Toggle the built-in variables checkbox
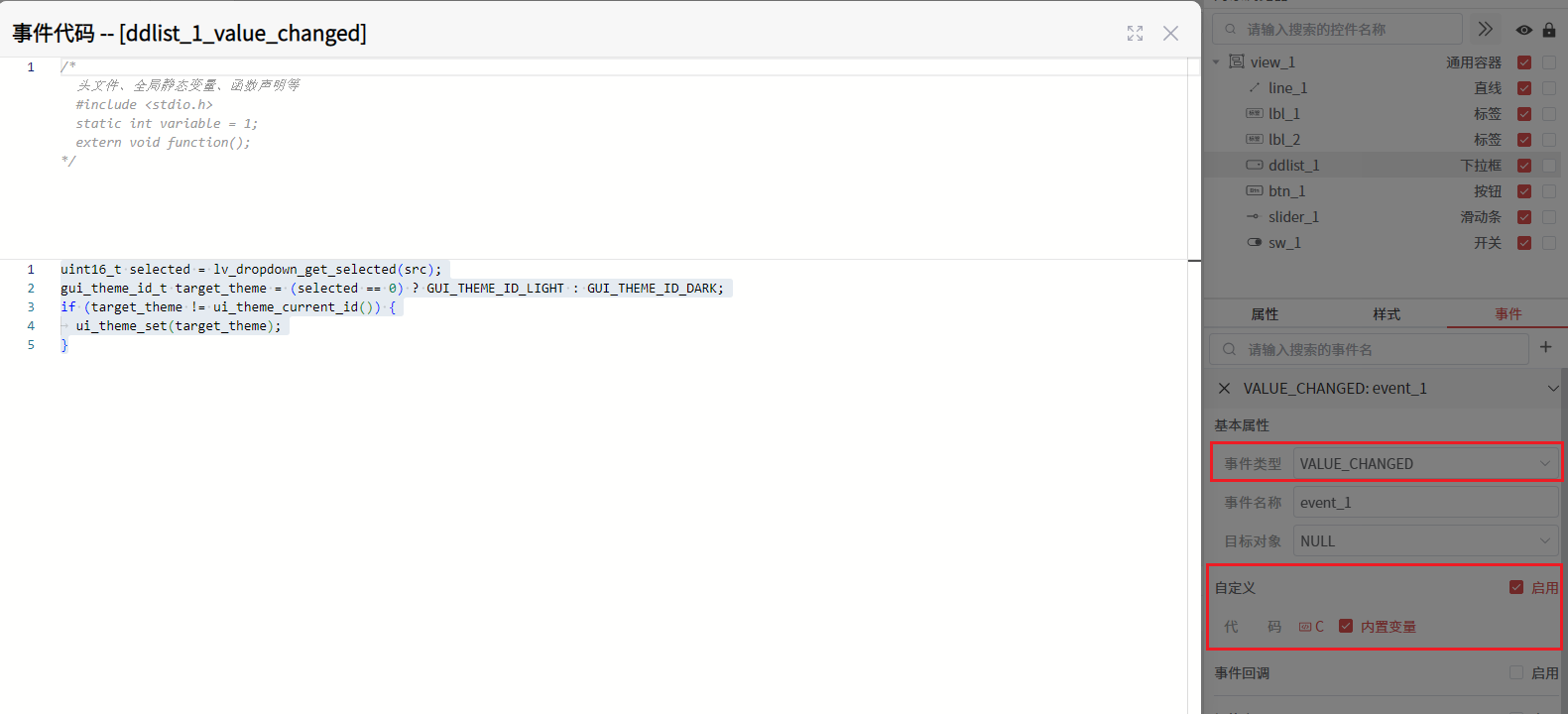This screenshot has height=714, width=1568. pos(1346,626)
